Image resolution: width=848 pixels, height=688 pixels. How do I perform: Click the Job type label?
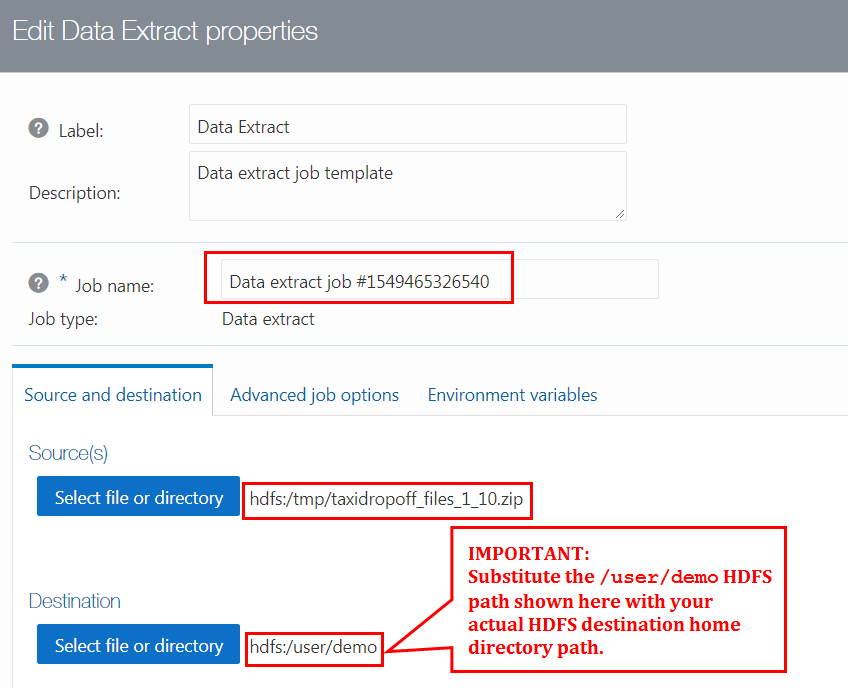click(63, 319)
